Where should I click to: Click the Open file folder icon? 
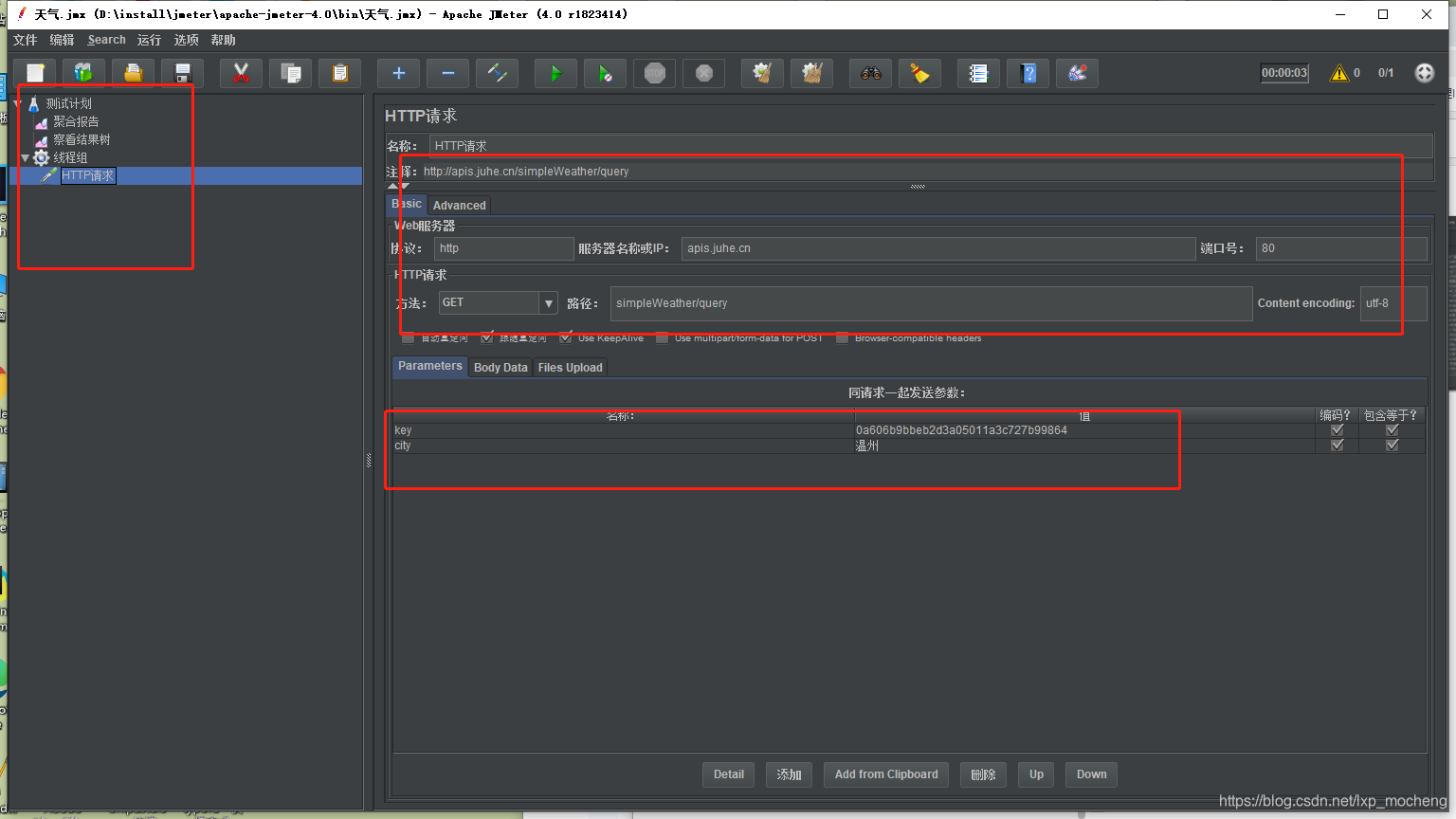[134, 73]
